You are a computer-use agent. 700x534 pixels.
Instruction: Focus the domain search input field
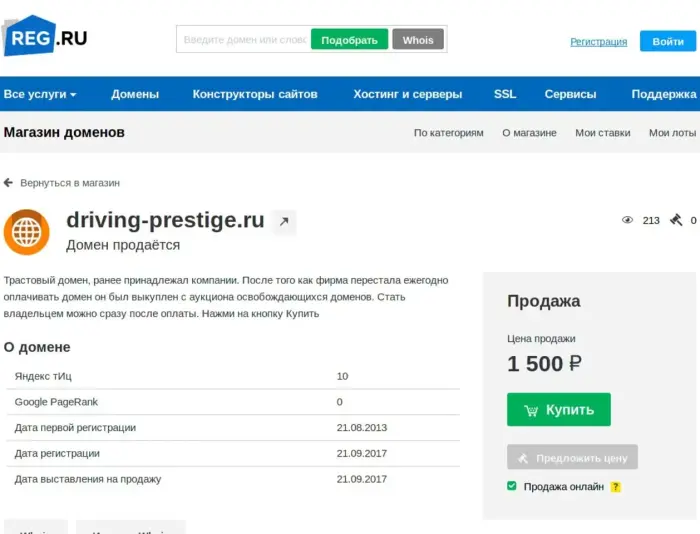tap(244, 40)
